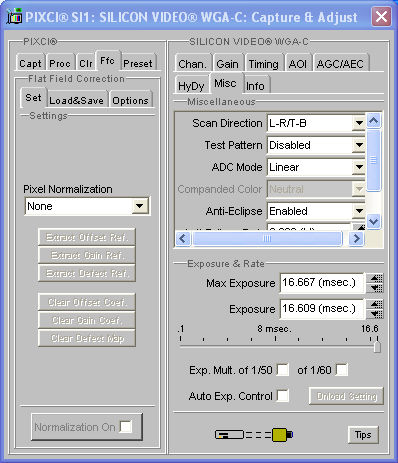This screenshot has width=398, height=463.
Task: Switch to the Clr tab
Action: (86, 63)
